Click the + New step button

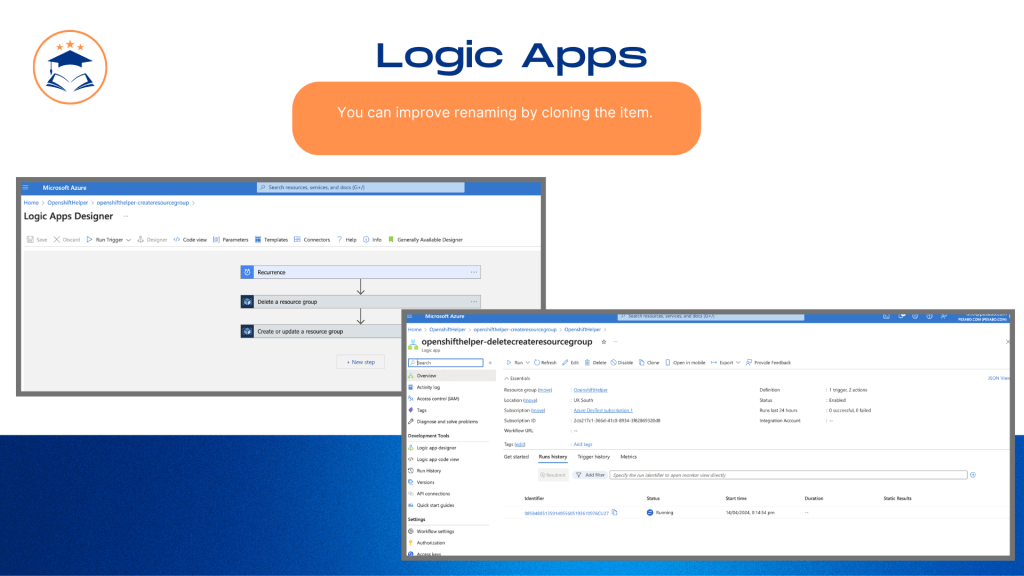[360, 362]
